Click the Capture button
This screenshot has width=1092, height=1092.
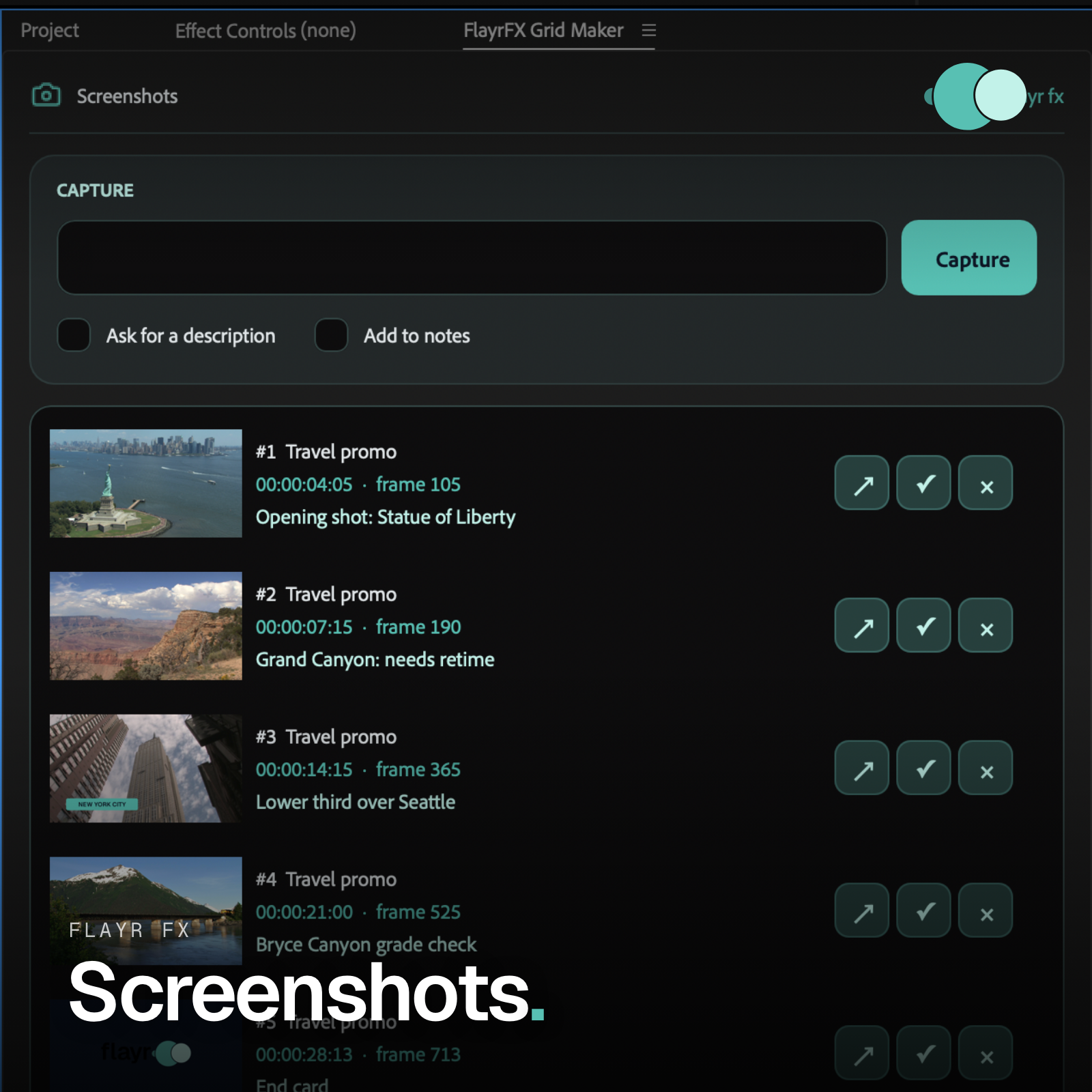969,258
